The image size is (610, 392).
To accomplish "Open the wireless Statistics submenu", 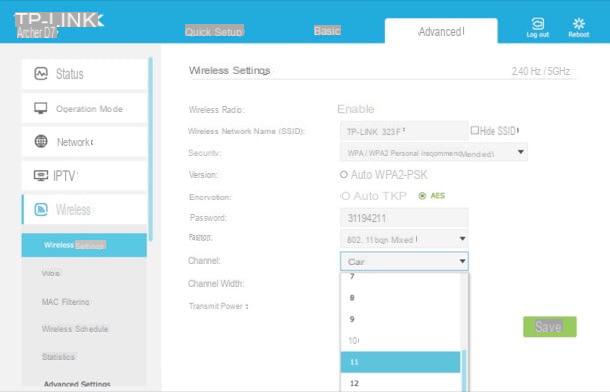I will click(58, 357).
